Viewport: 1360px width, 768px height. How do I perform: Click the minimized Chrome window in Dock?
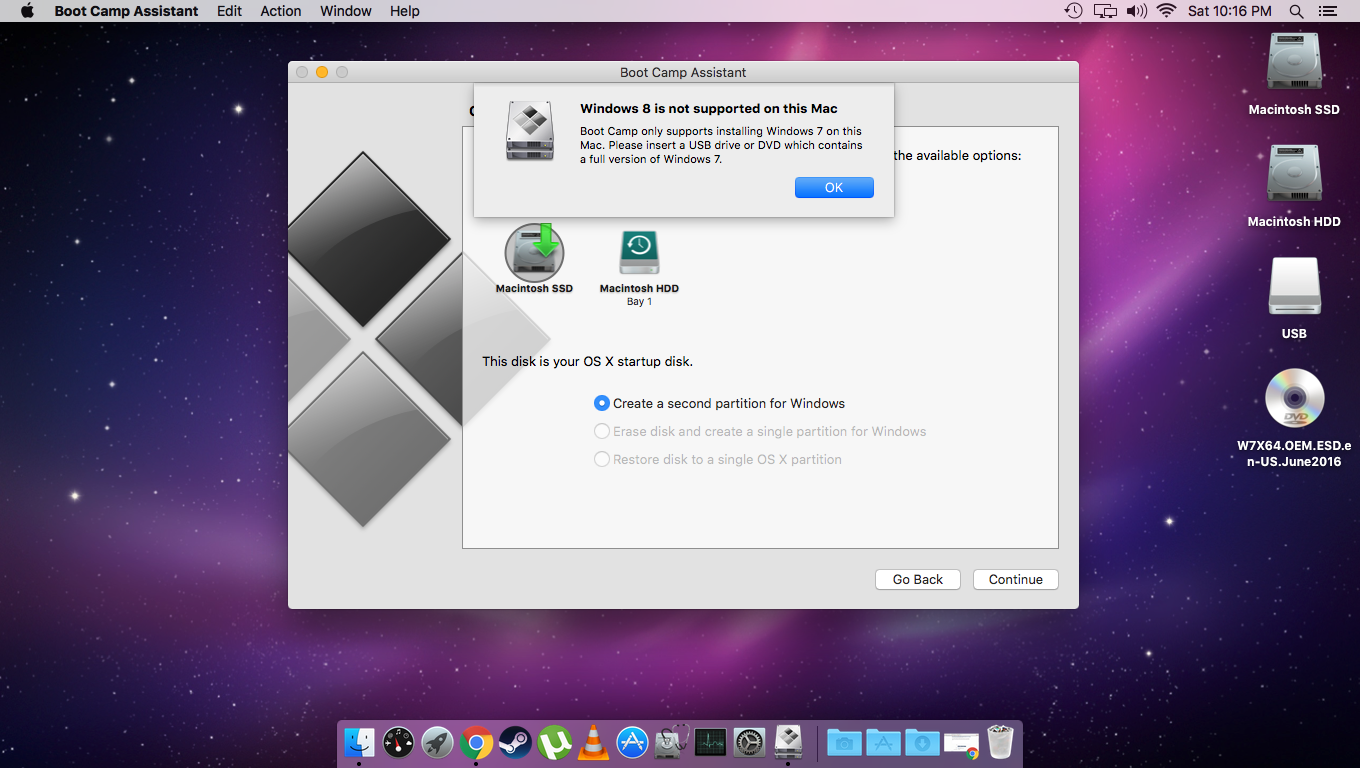pos(961,744)
